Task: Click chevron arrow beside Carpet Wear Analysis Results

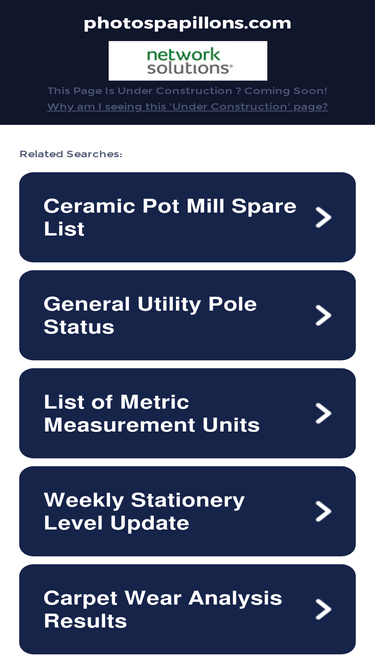Action: 324,609
